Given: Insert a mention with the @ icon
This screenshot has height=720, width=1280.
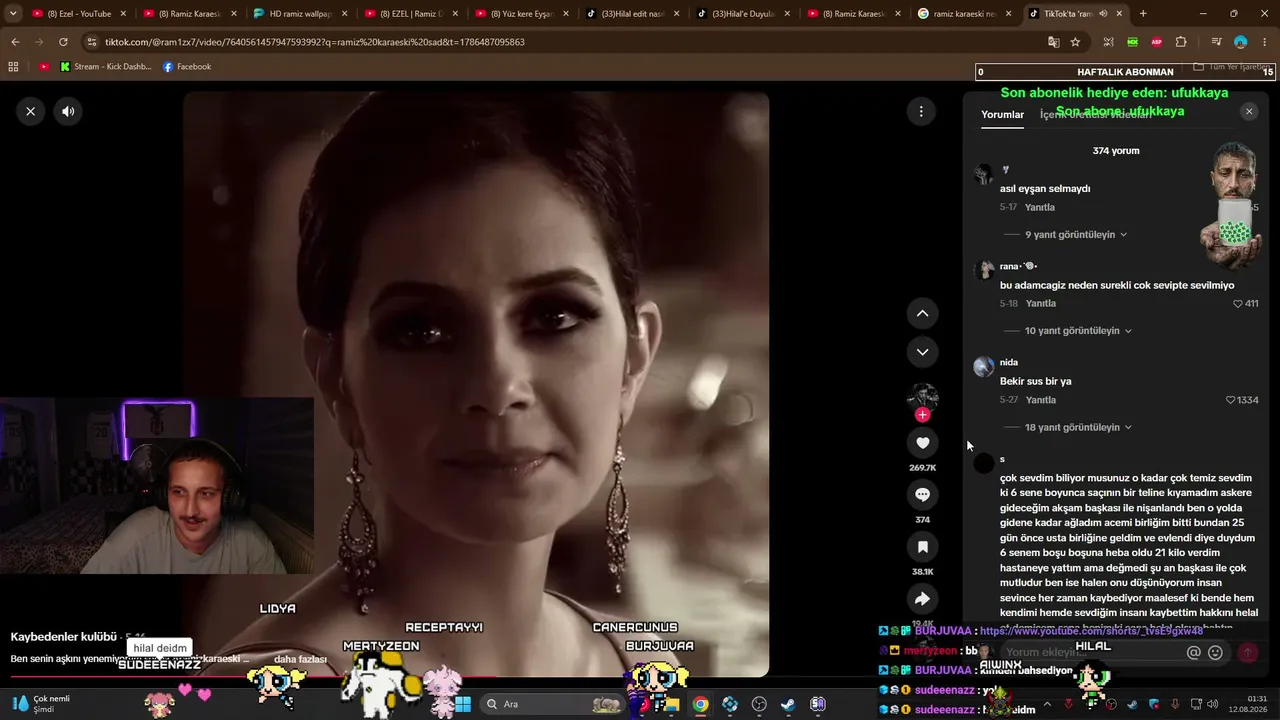Looking at the screenshot, I should 1193,652.
